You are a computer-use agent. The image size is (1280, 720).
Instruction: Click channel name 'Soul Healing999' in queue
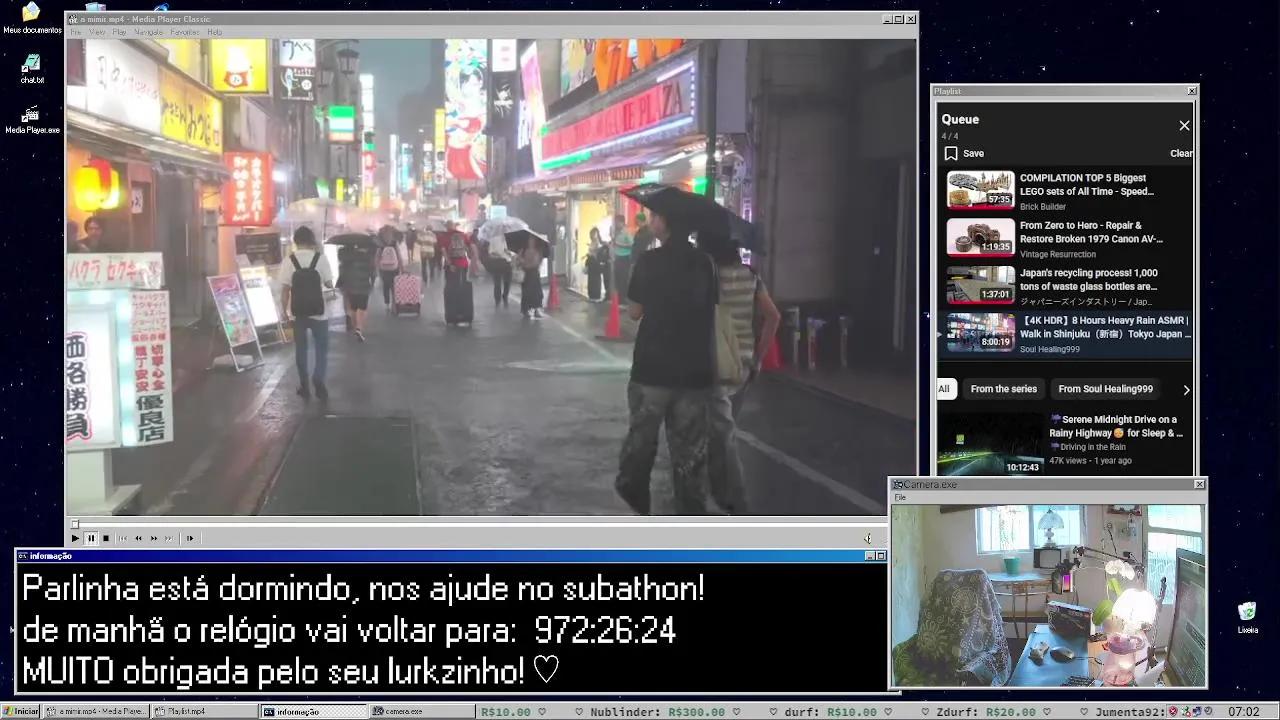click(x=1050, y=349)
